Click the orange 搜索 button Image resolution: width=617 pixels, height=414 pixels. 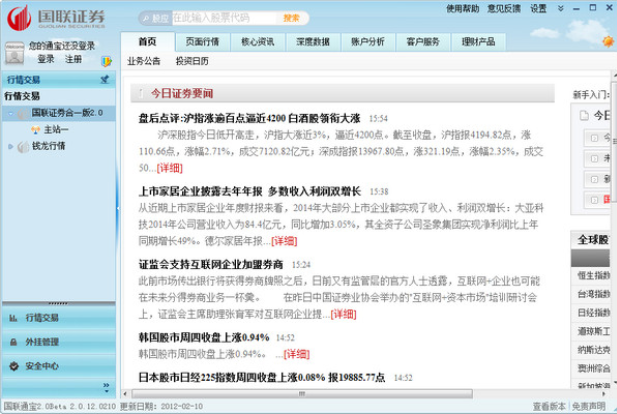click(292, 18)
